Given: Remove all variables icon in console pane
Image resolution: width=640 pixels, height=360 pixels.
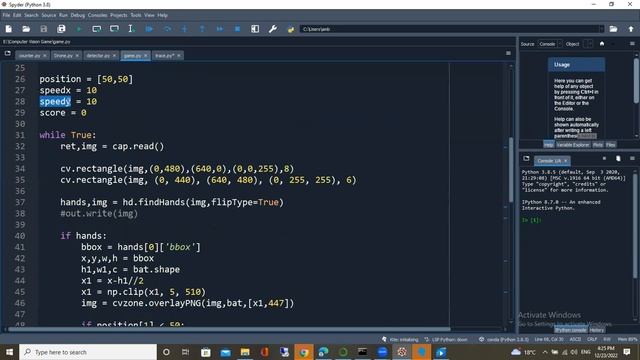Looking at the screenshot, I should (618, 158).
